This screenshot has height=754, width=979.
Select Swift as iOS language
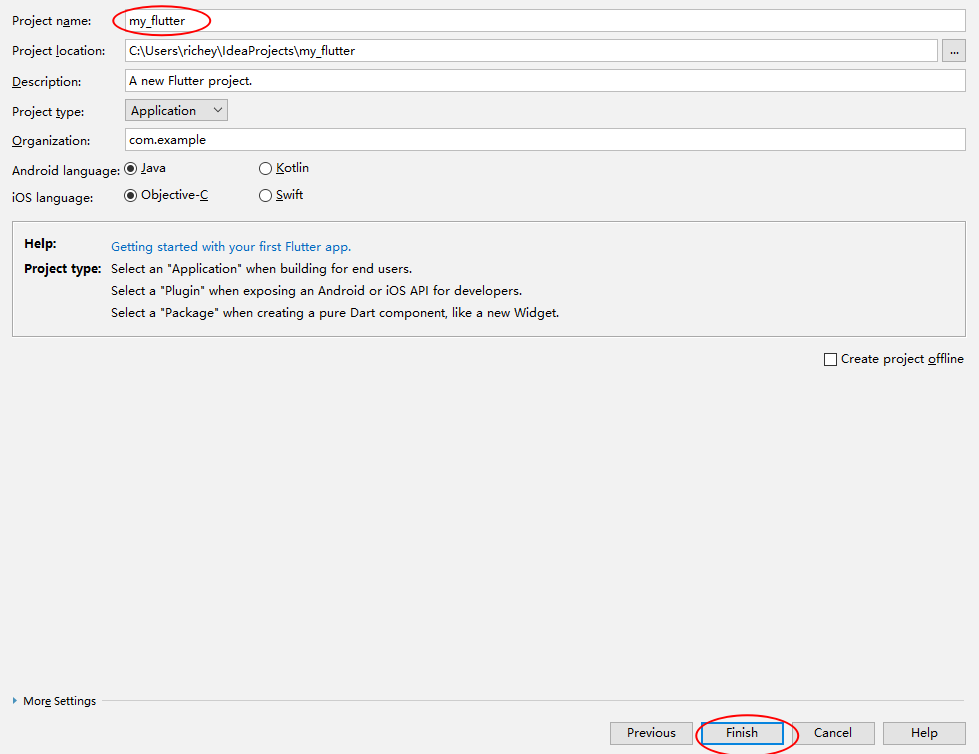click(281, 195)
